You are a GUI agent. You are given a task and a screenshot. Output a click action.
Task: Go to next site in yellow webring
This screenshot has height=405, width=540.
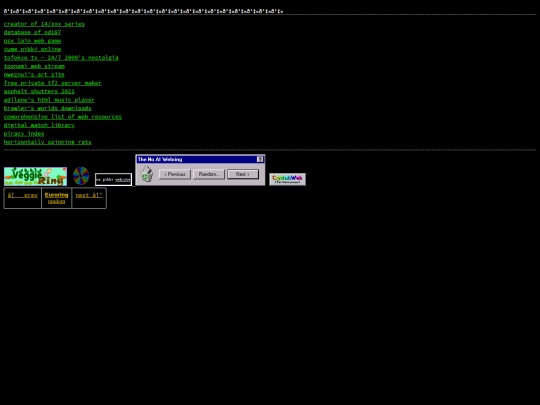pos(89,195)
